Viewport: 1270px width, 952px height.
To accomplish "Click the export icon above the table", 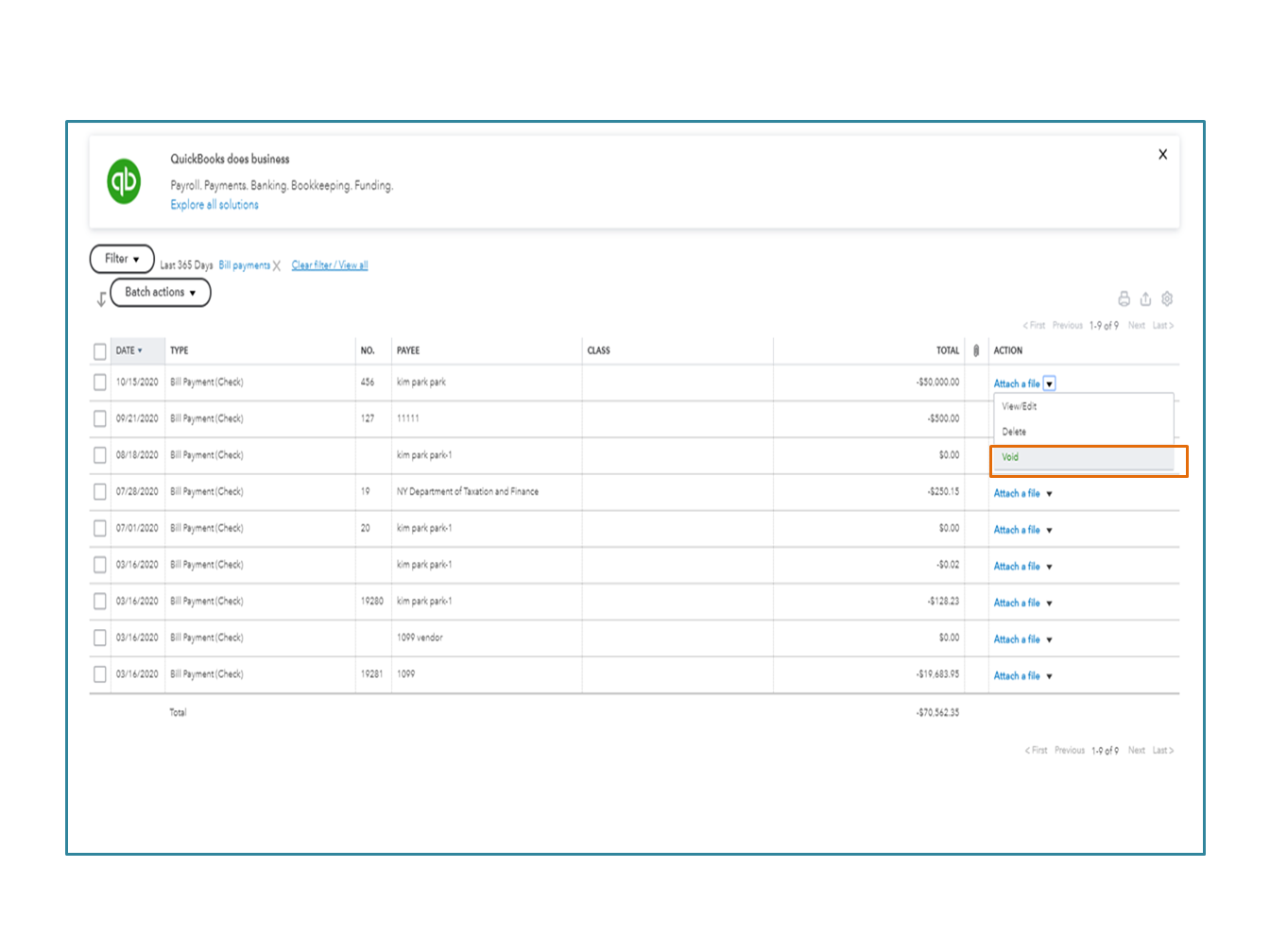I will (x=1145, y=299).
